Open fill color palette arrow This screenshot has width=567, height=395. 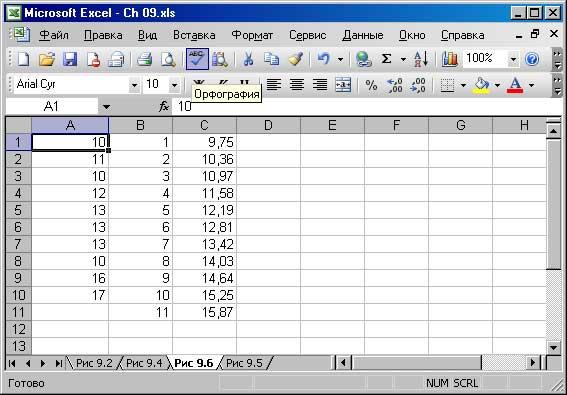click(497, 85)
